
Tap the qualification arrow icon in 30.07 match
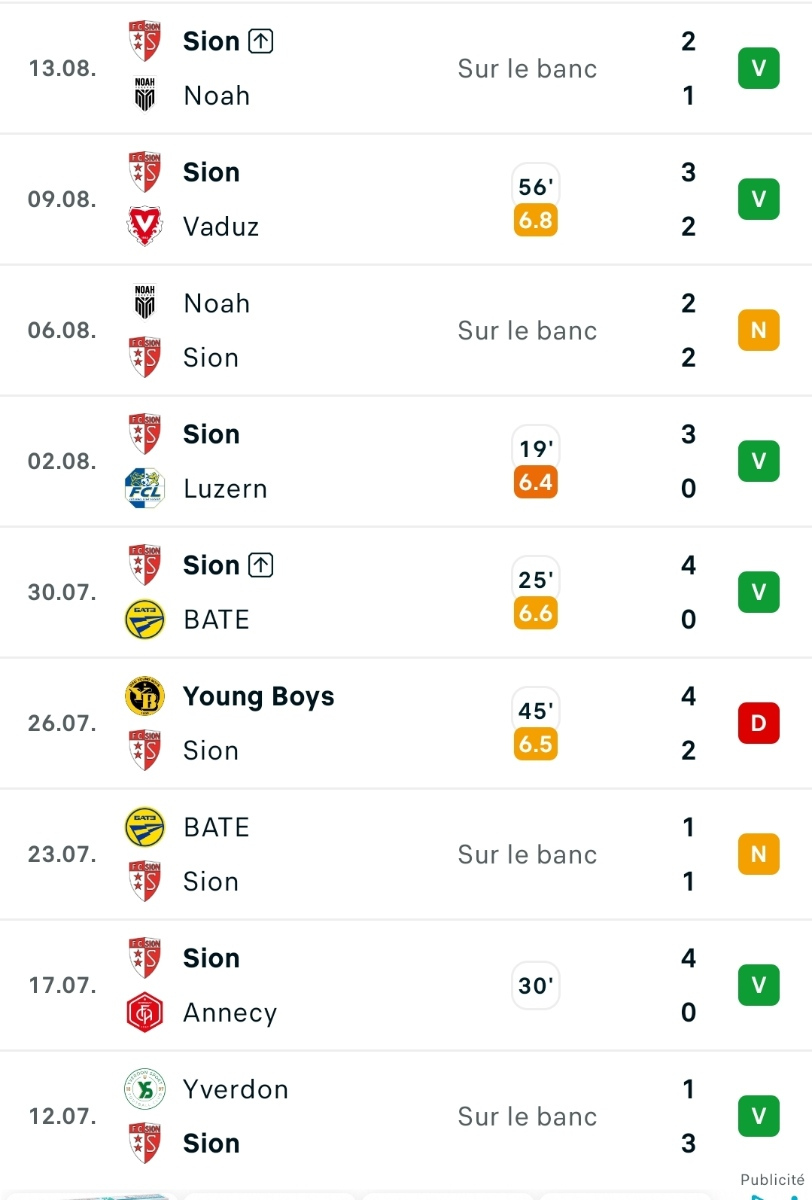click(260, 565)
